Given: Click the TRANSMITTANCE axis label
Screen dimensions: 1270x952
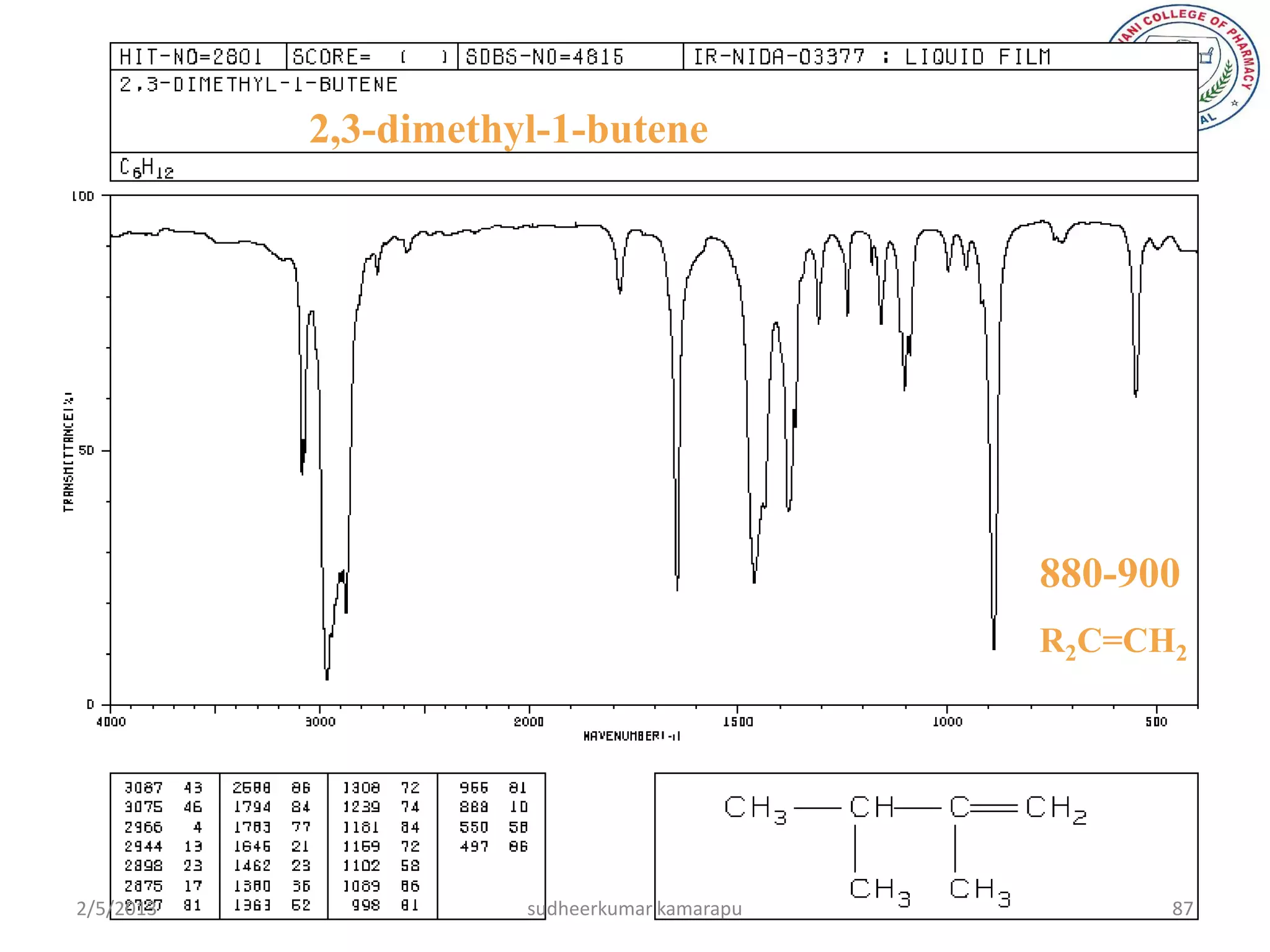Looking at the screenshot, I should tap(68, 452).
